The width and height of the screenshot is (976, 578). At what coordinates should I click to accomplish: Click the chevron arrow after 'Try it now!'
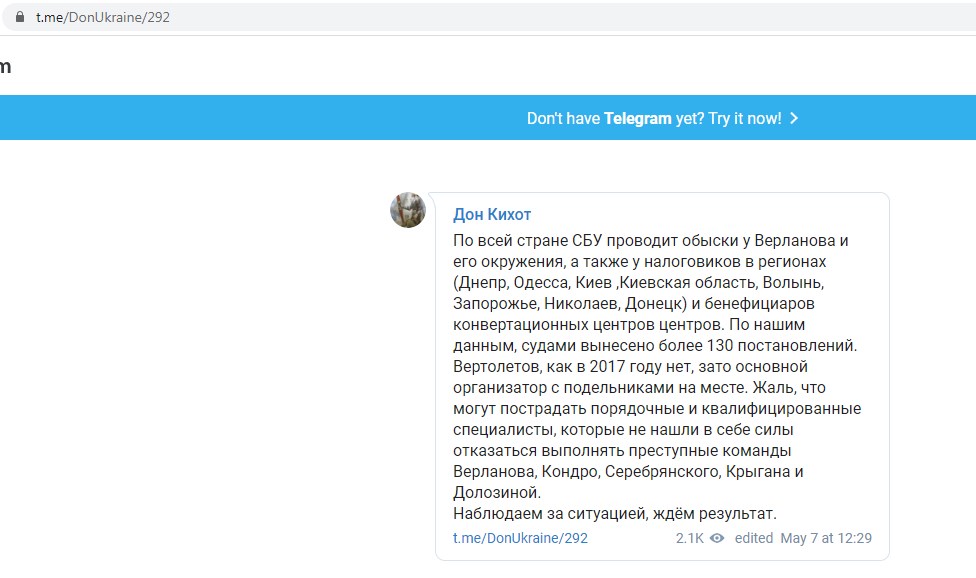[x=794, y=118]
